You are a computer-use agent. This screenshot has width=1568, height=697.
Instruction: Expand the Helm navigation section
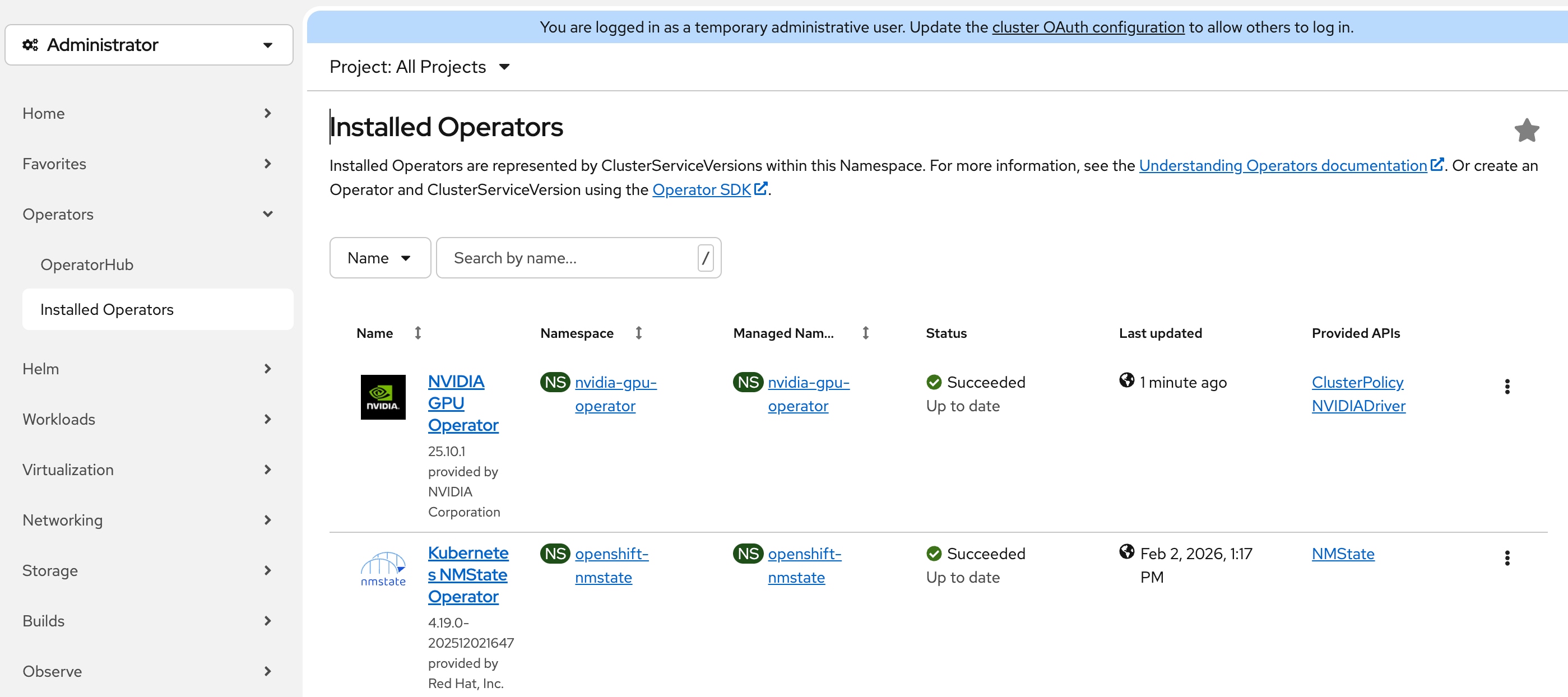(x=149, y=369)
